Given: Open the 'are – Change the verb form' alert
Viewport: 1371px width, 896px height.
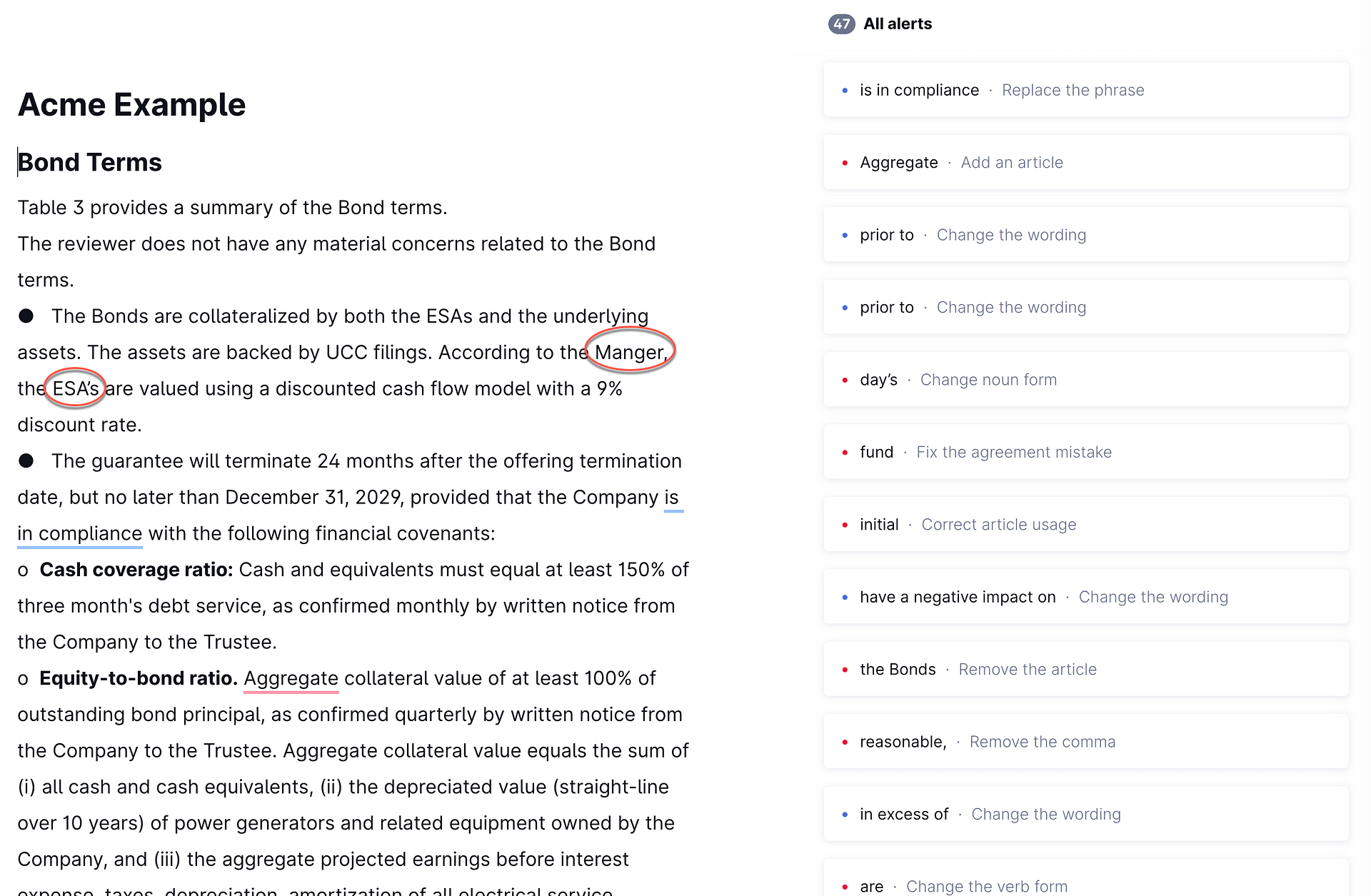Looking at the screenshot, I should [x=1086, y=878].
